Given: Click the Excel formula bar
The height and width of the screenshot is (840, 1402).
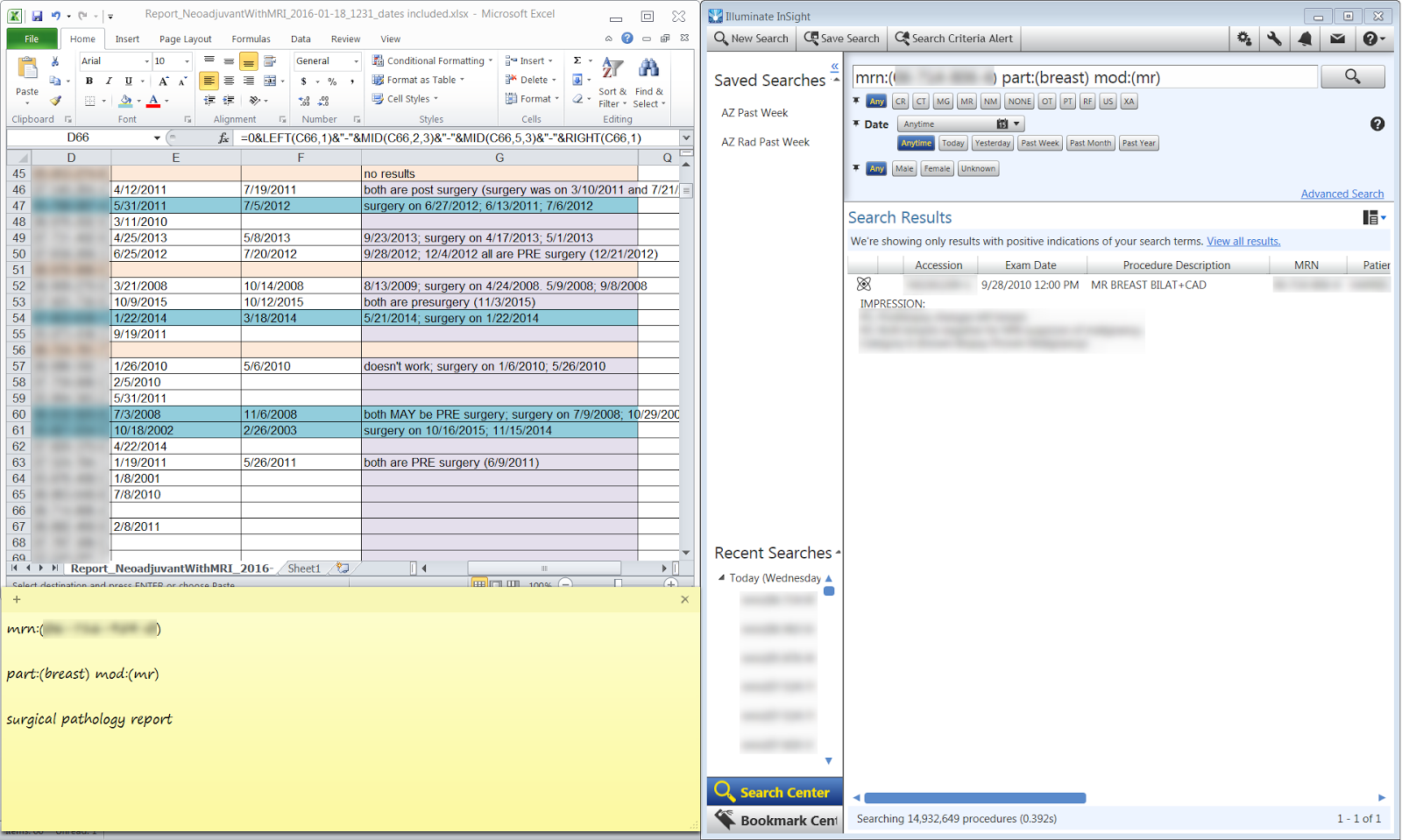Looking at the screenshot, I should pyautogui.click(x=456, y=138).
